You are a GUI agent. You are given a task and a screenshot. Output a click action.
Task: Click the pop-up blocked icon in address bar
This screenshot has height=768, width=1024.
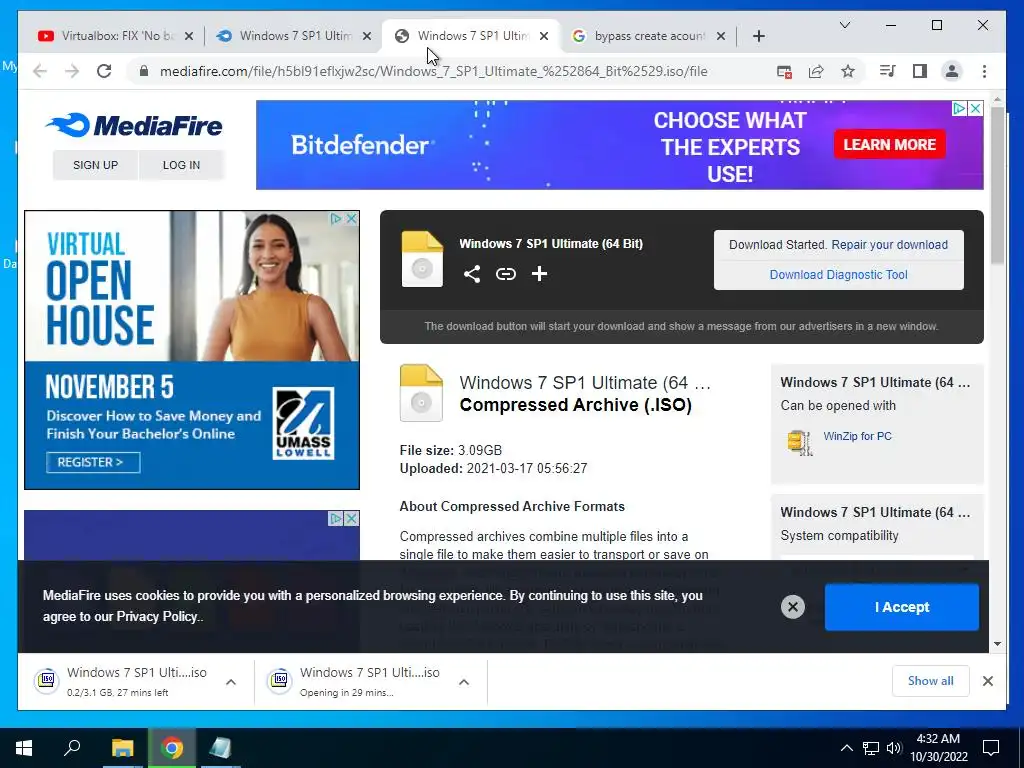point(784,72)
